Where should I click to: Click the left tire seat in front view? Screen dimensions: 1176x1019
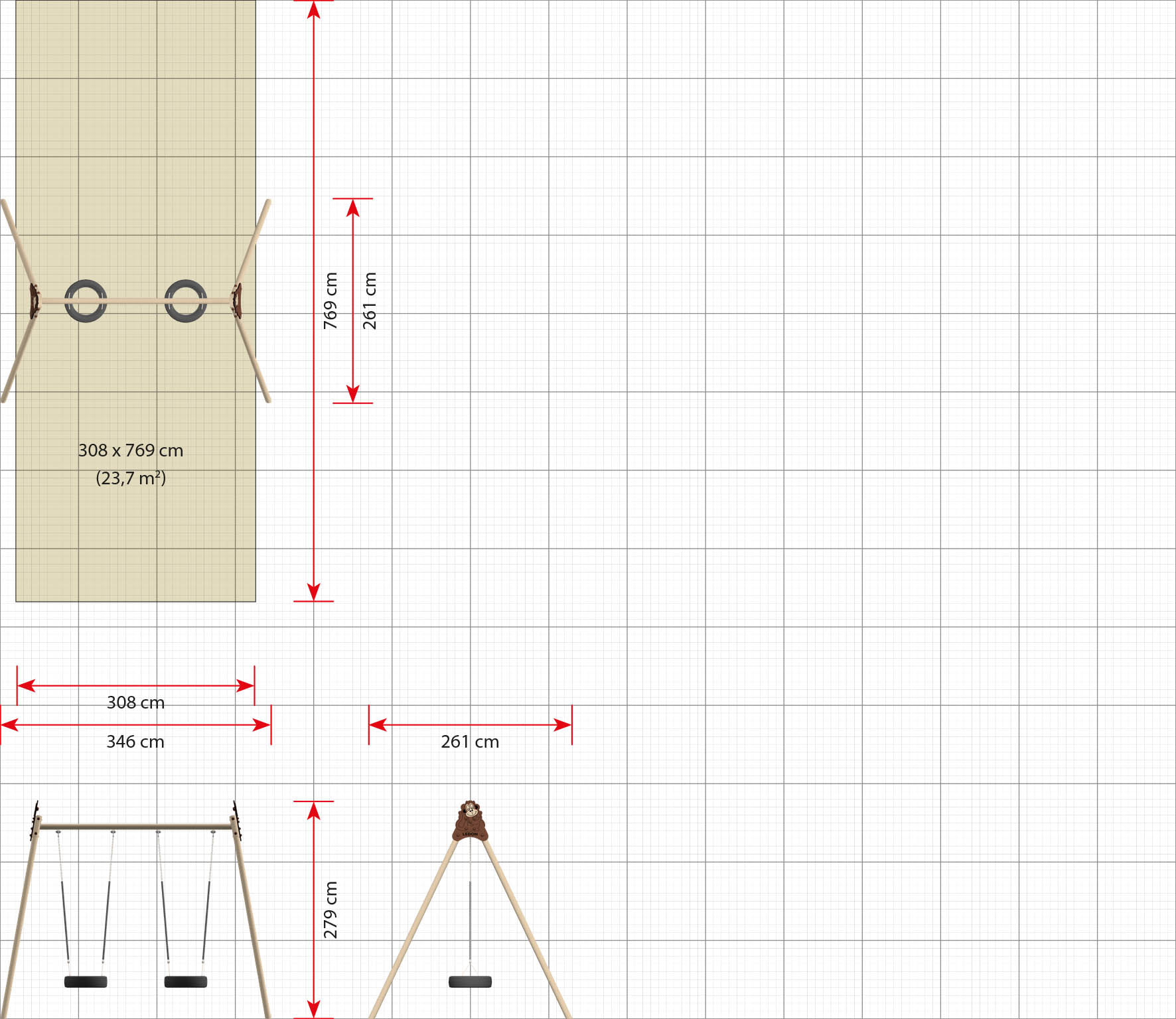pos(86,982)
